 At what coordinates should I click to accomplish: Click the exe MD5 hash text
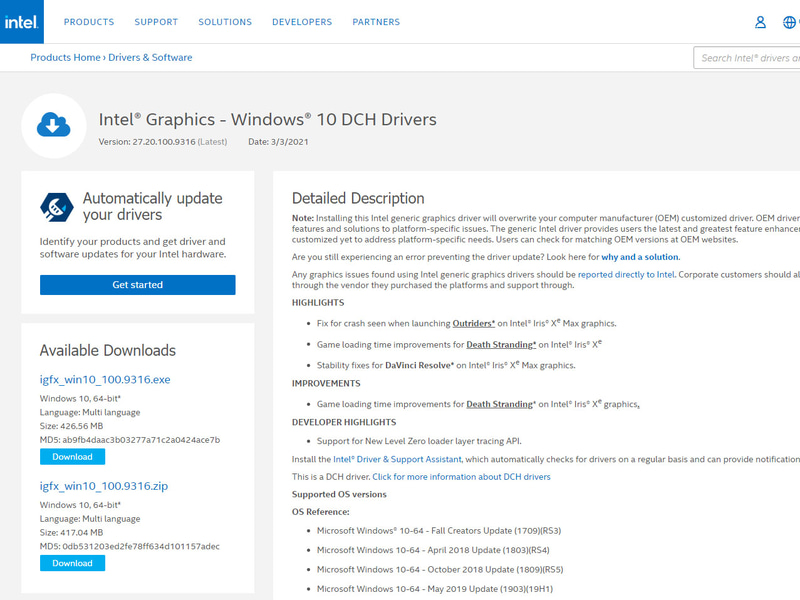130,440
